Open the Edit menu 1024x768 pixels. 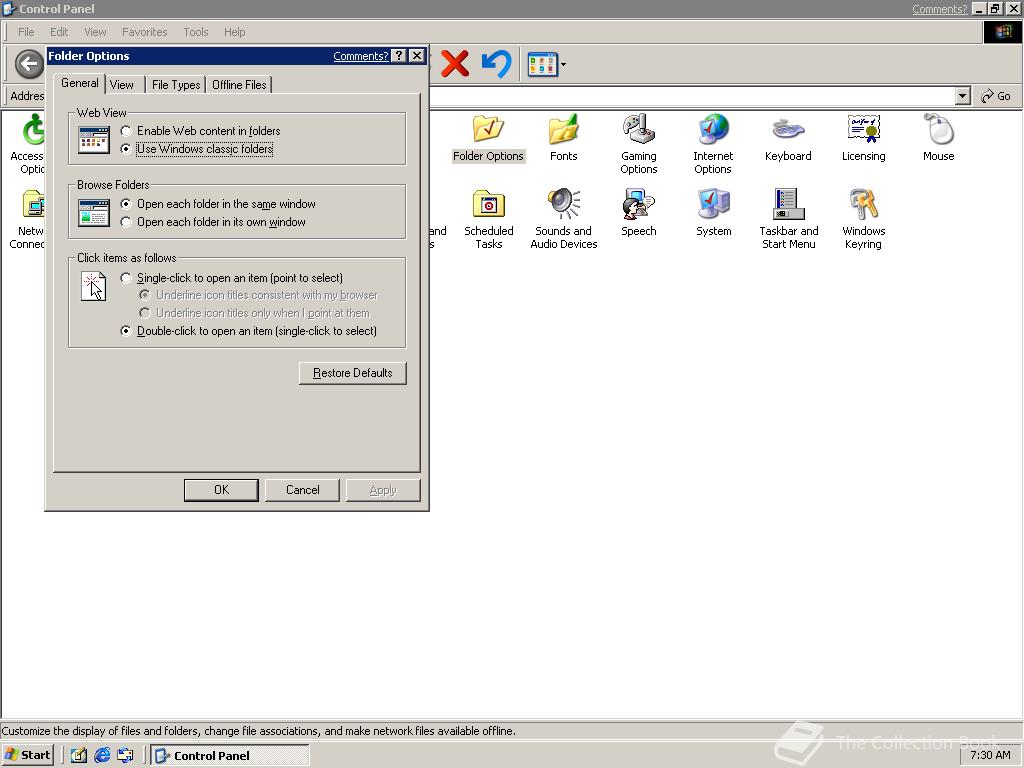click(59, 32)
